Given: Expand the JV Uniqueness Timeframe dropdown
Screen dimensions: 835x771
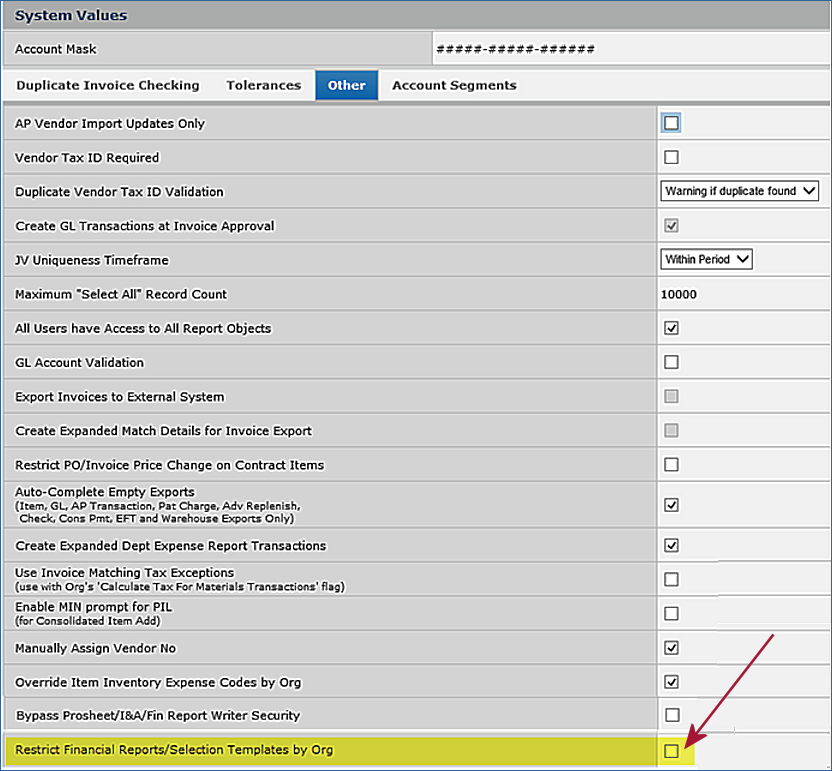Looking at the screenshot, I should 706,260.
